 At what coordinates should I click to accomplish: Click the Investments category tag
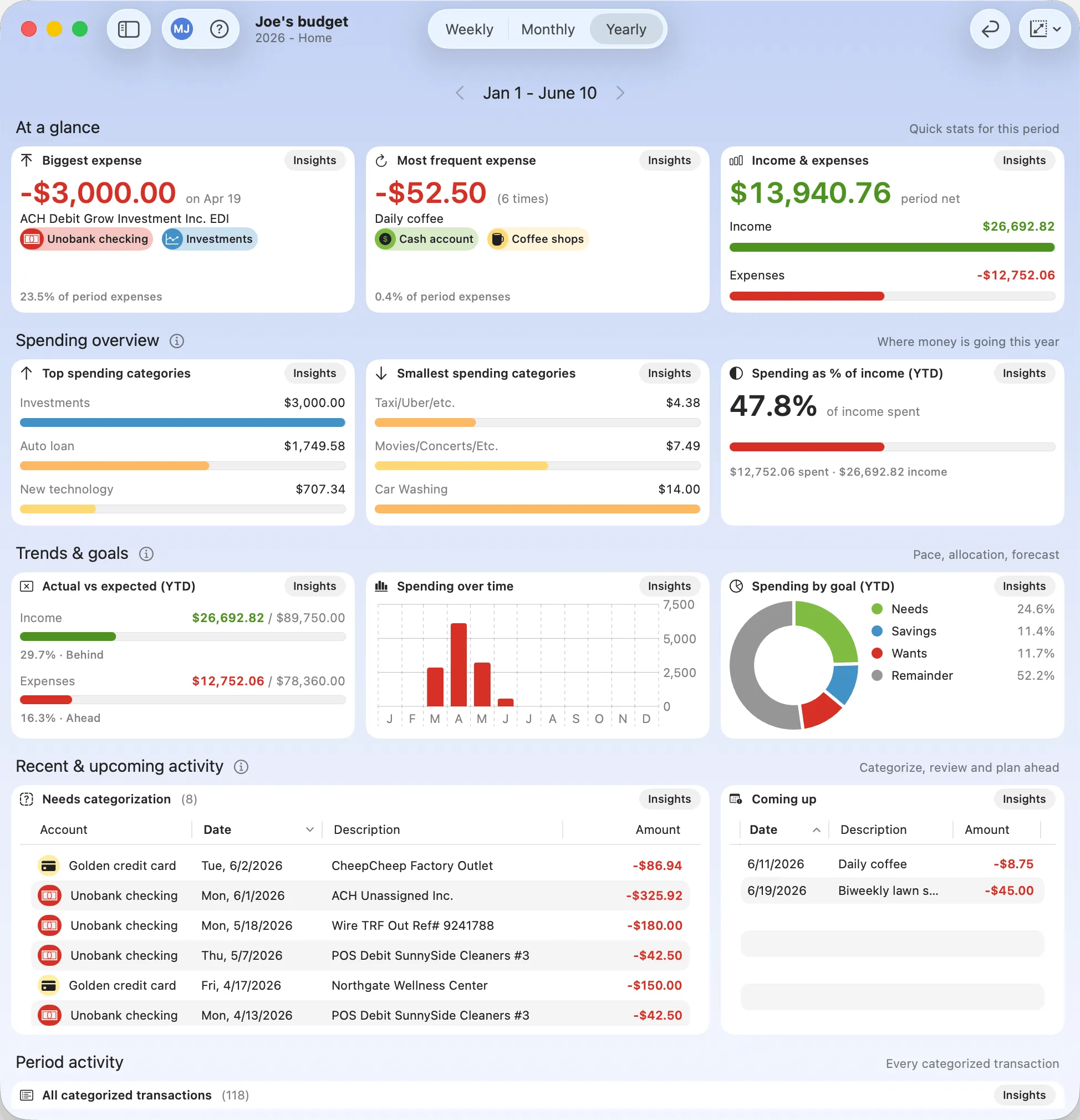209,240
